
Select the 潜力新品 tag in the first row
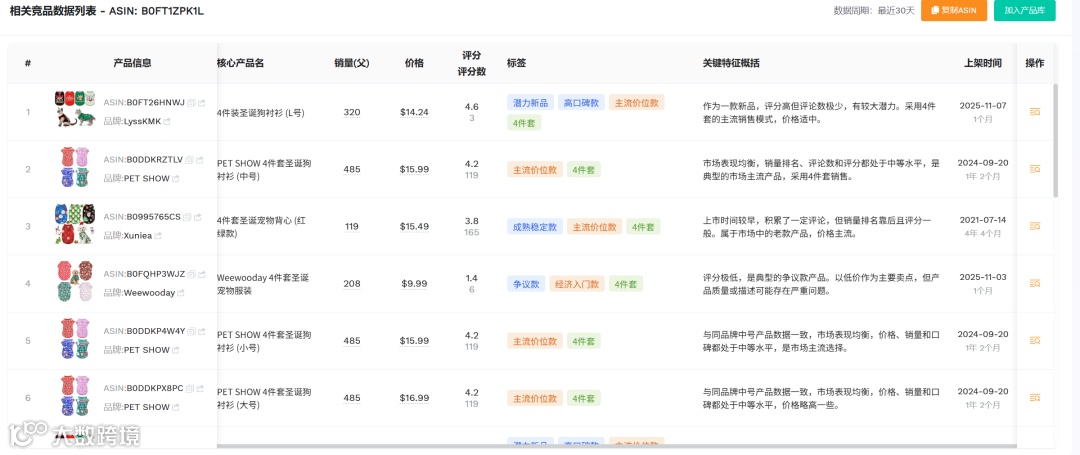tap(530, 103)
